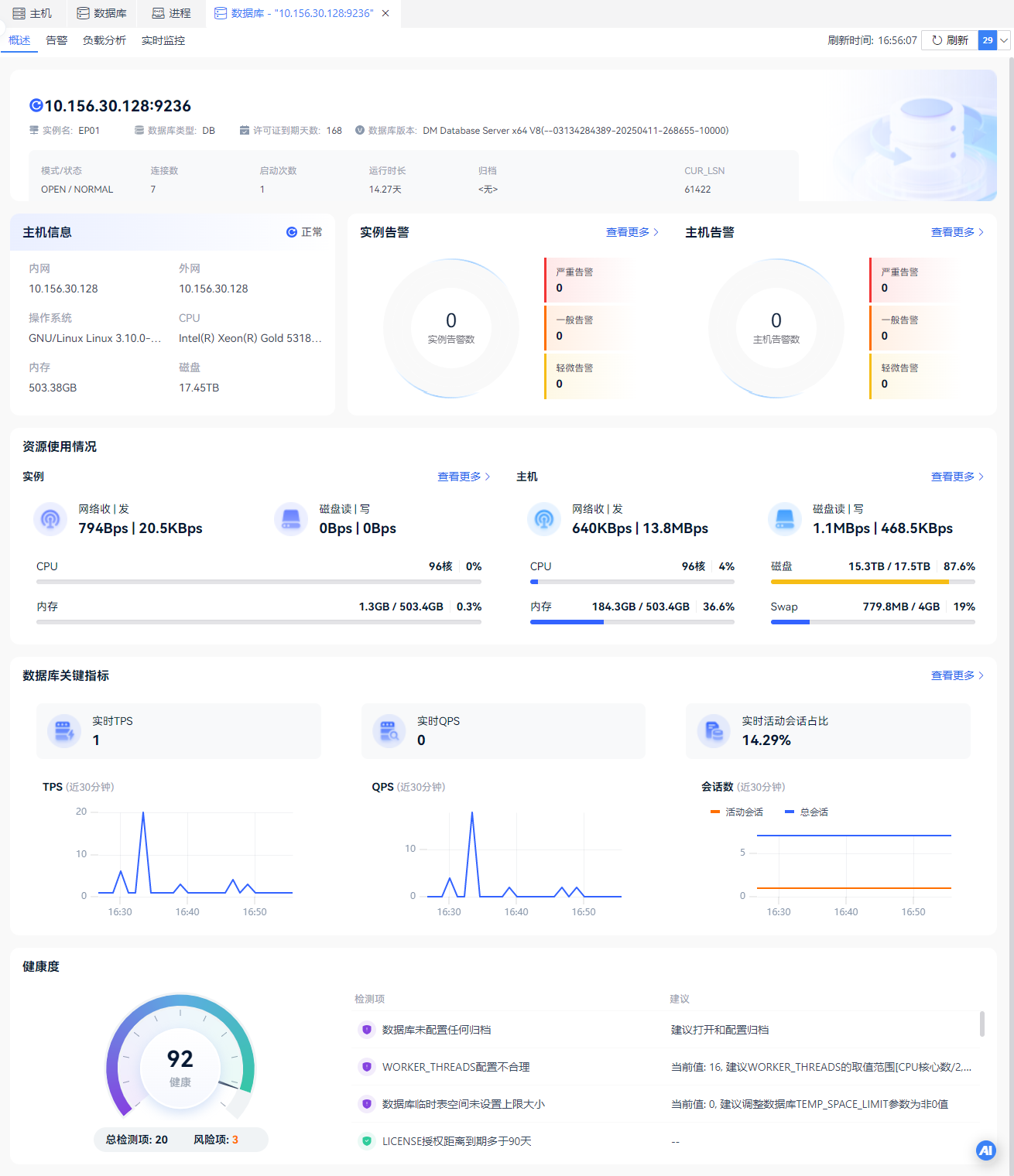Click the shield icon for WORKER_THREADS配置不合理
The height and width of the screenshot is (1176, 1014).
(x=367, y=1067)
